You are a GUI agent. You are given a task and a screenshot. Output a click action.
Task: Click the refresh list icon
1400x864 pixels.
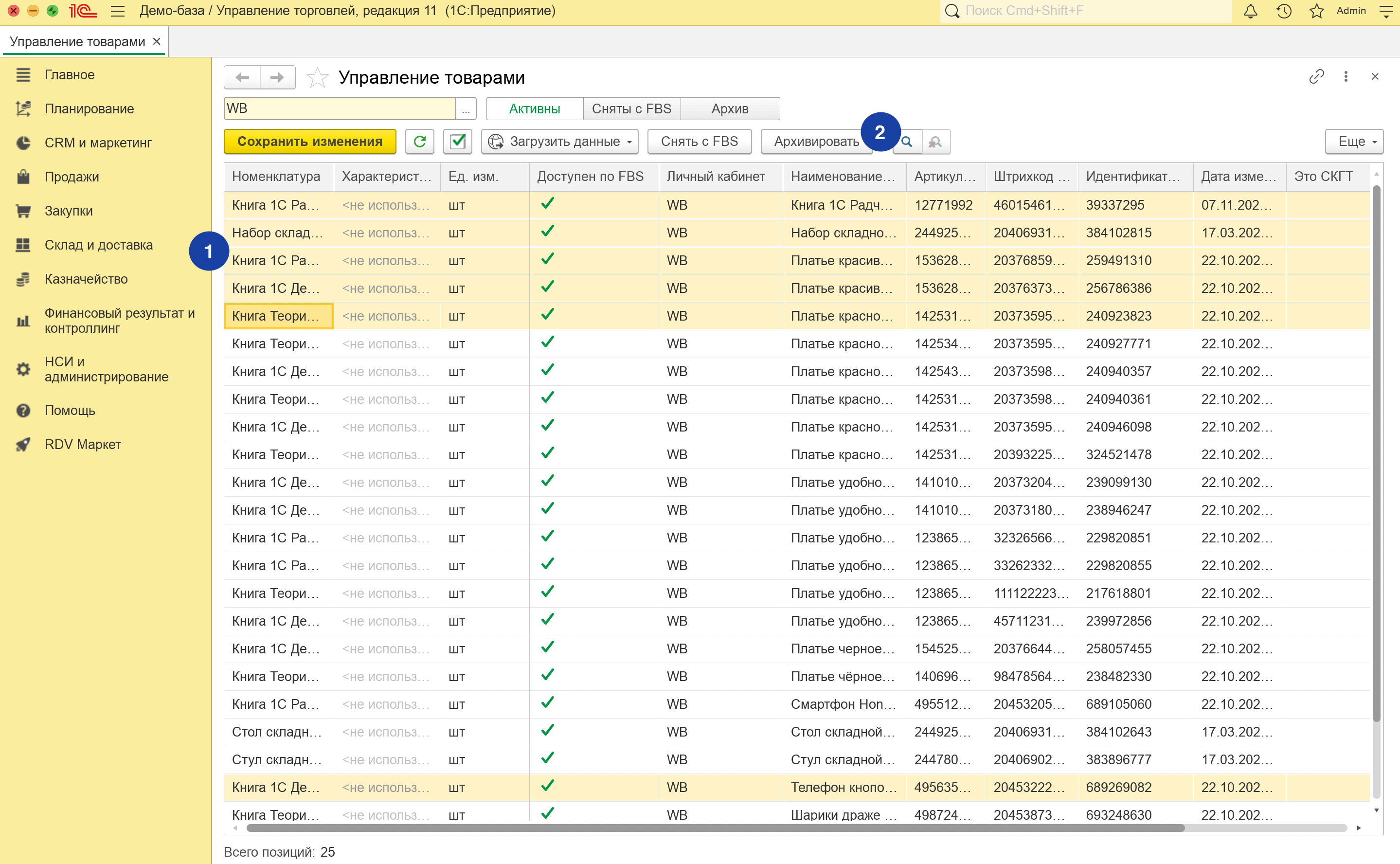pyautogui.click(x=419, y=141)
